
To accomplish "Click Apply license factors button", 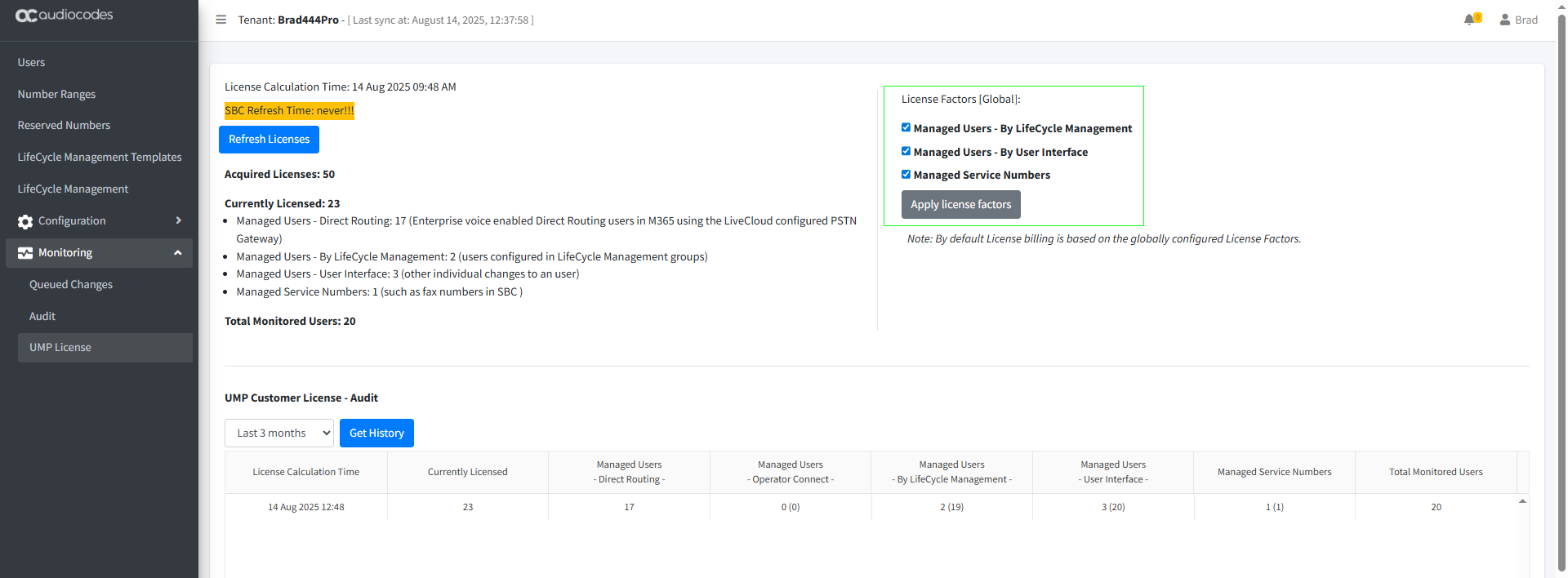I will coord(960,205).
